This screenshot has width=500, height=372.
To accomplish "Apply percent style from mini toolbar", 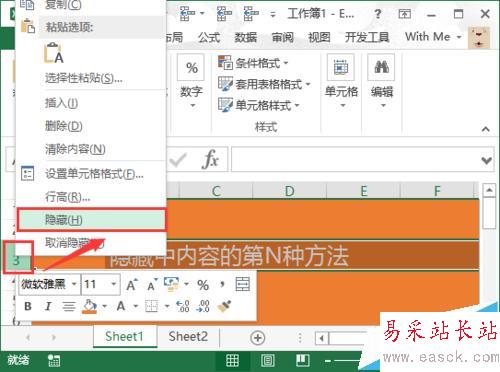I will click(203, 285).
